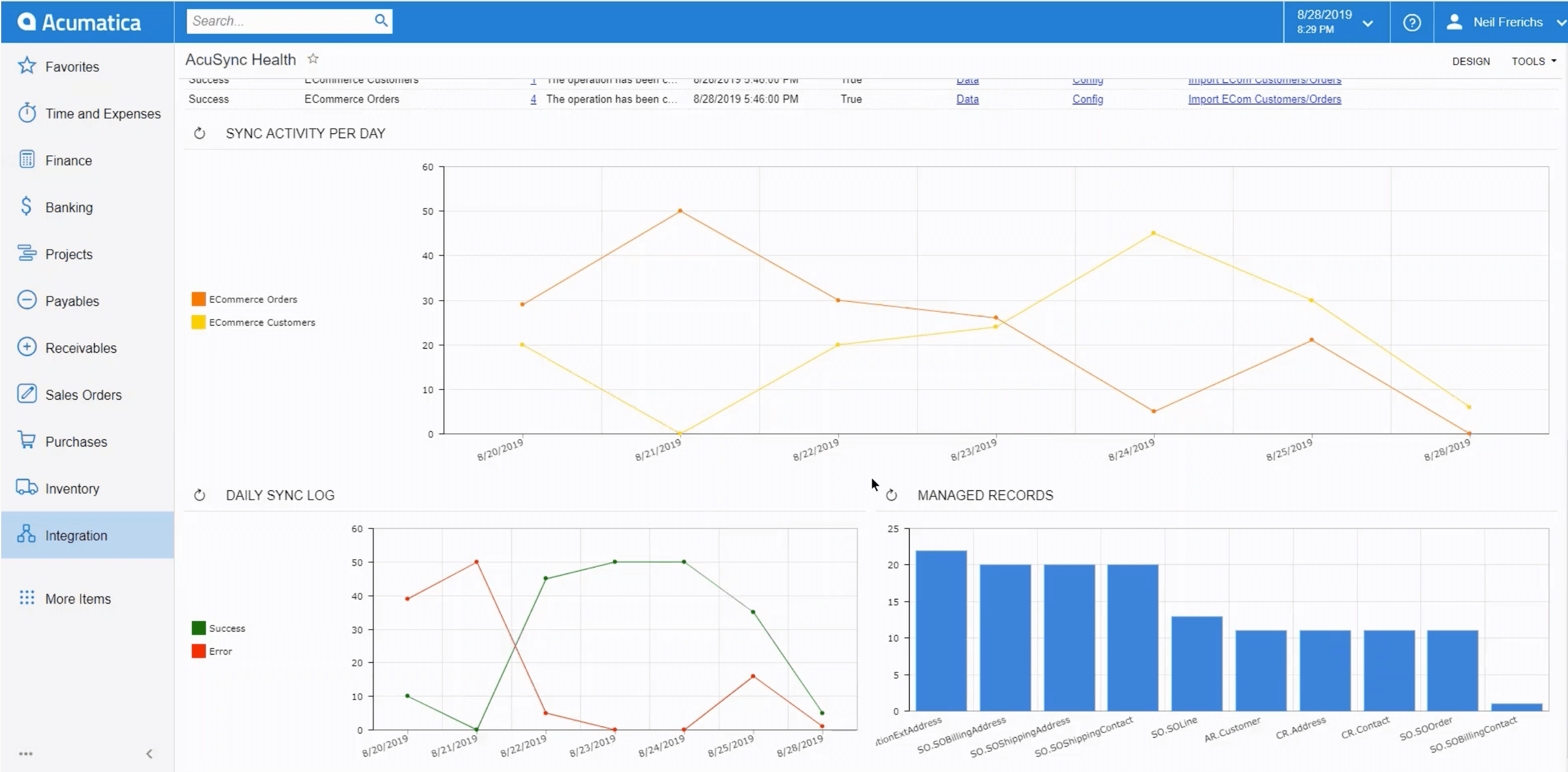Click the Integration nodes icon
This screenshot has height=772, width=1568.
(x=26, y=534)
